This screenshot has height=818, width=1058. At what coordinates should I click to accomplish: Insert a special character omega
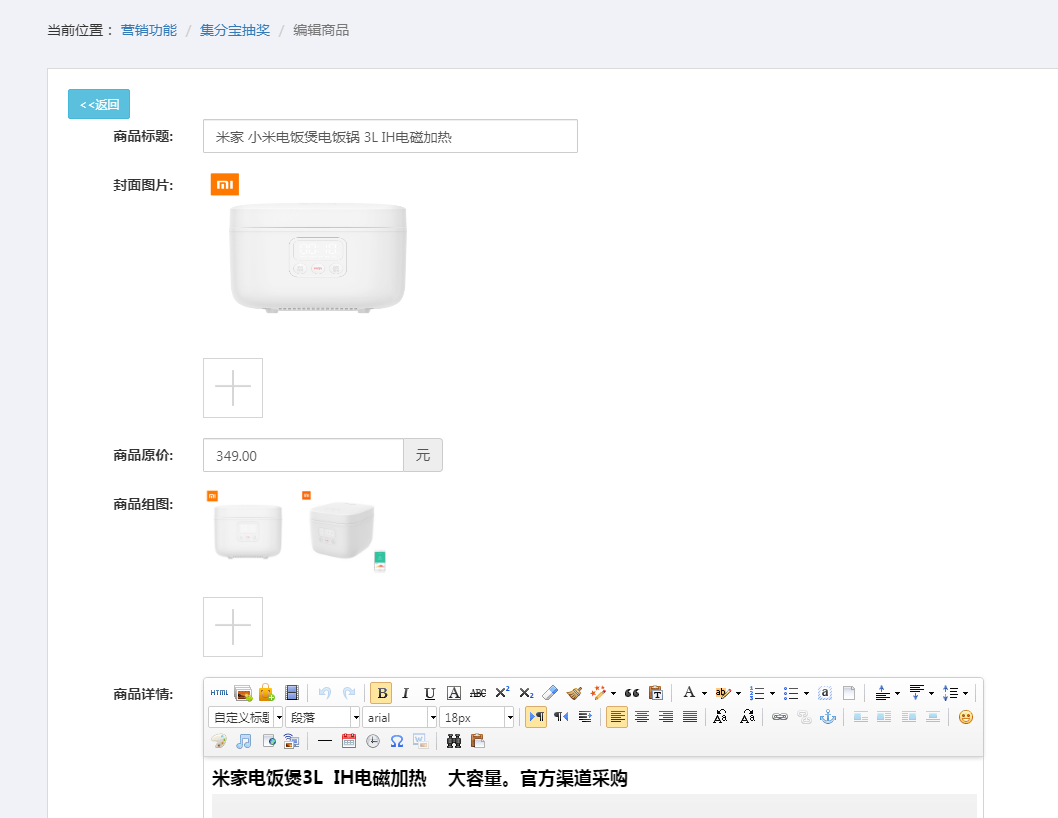(x=397, y=741)
